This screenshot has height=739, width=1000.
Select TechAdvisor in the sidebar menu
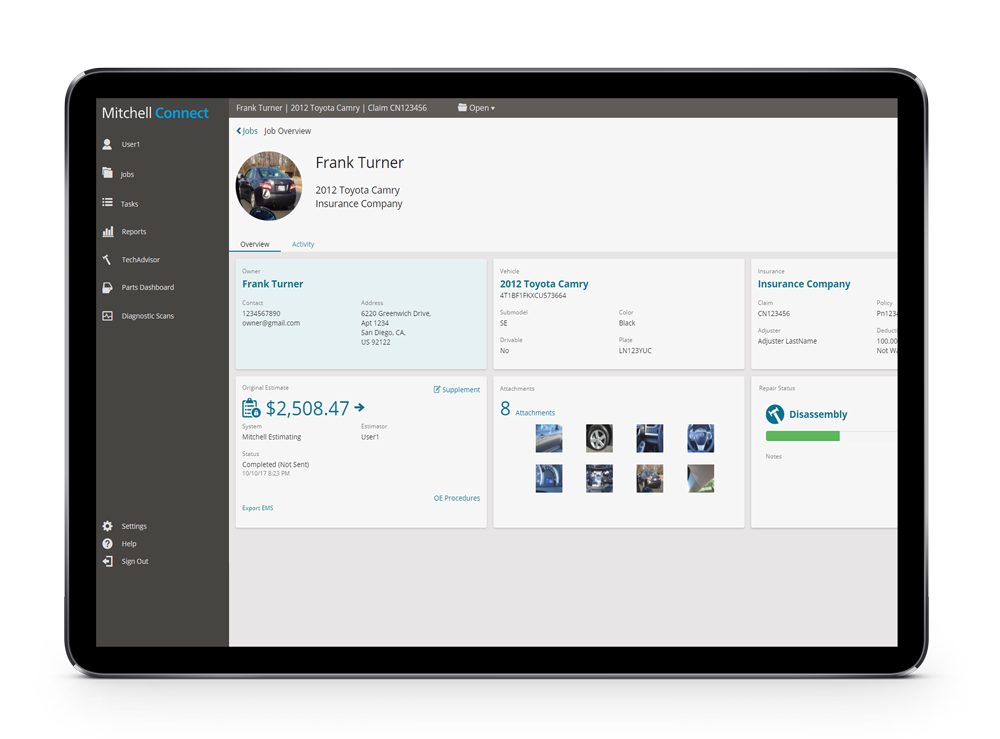[x=140, y=260]
